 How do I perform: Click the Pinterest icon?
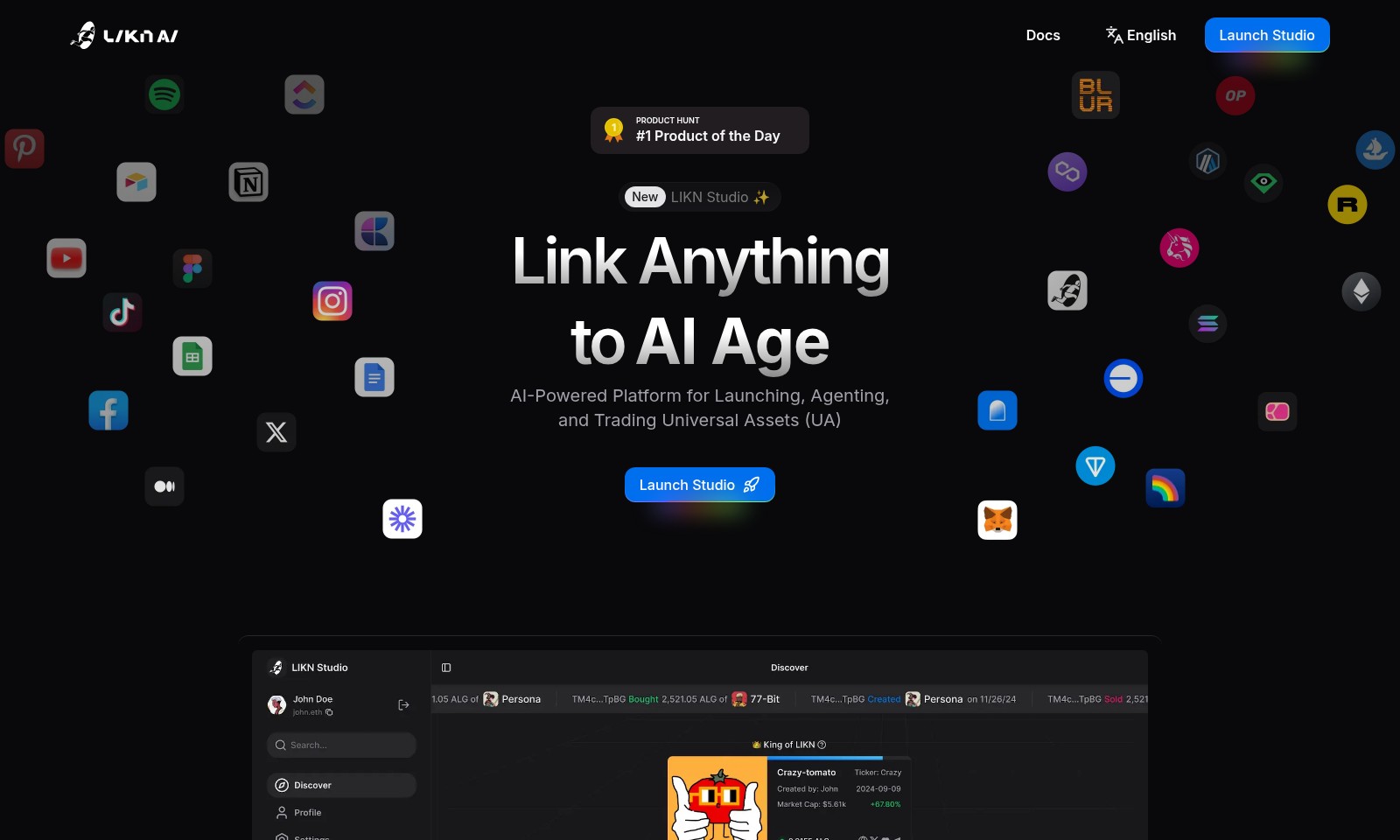pyautogui.click(x=24, y=149)
